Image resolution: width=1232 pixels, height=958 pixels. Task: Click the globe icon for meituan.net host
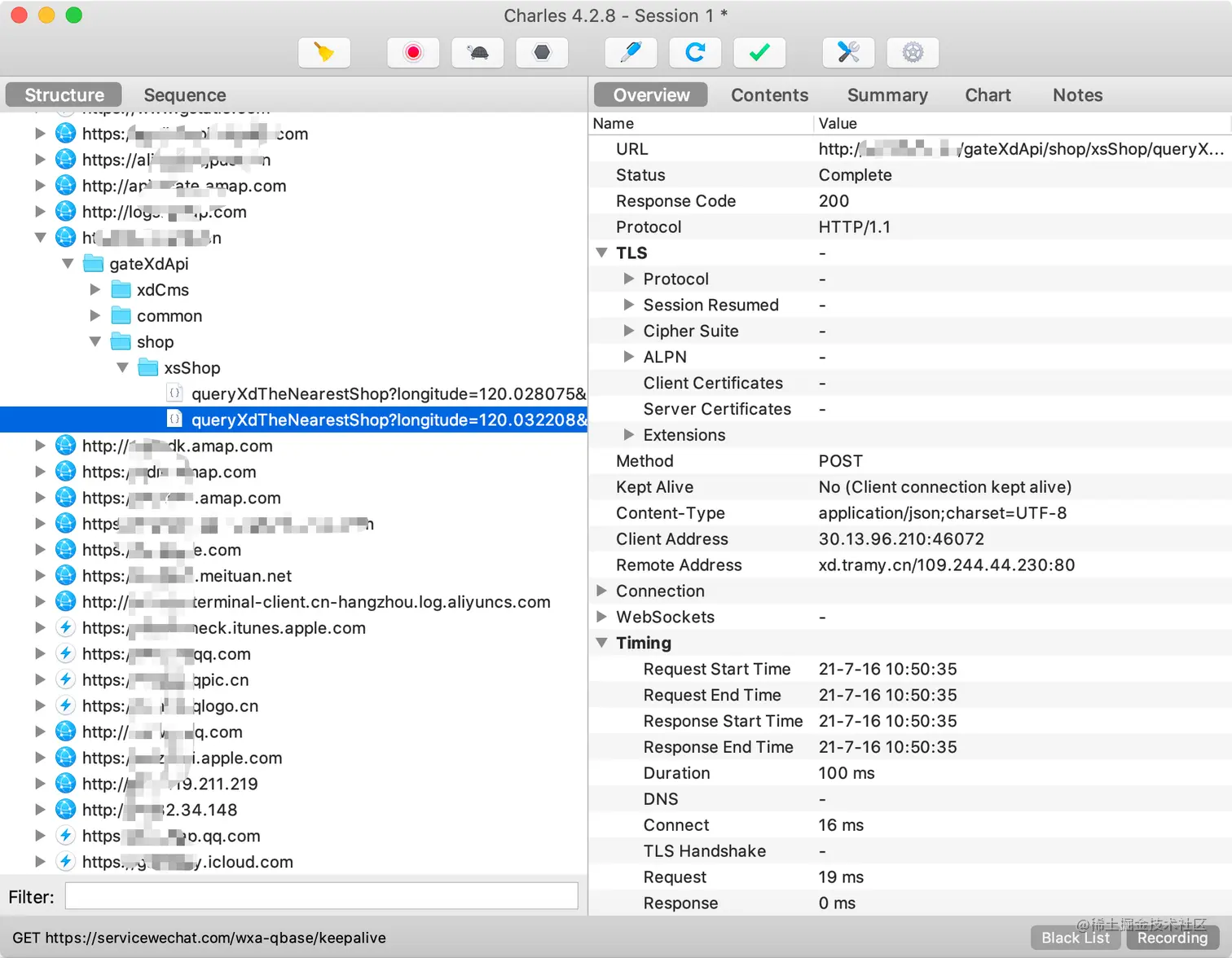pyautogui.click(x=65, y=576)
